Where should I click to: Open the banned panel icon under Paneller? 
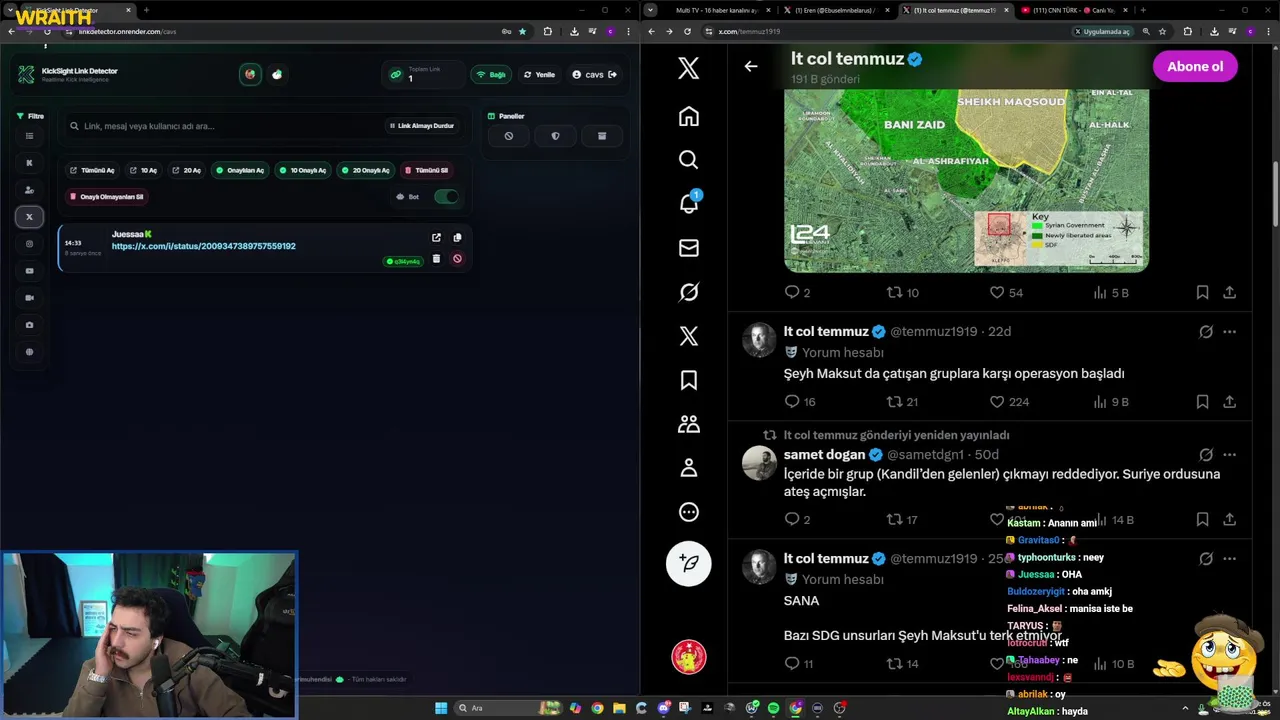(x=509, y=136)
